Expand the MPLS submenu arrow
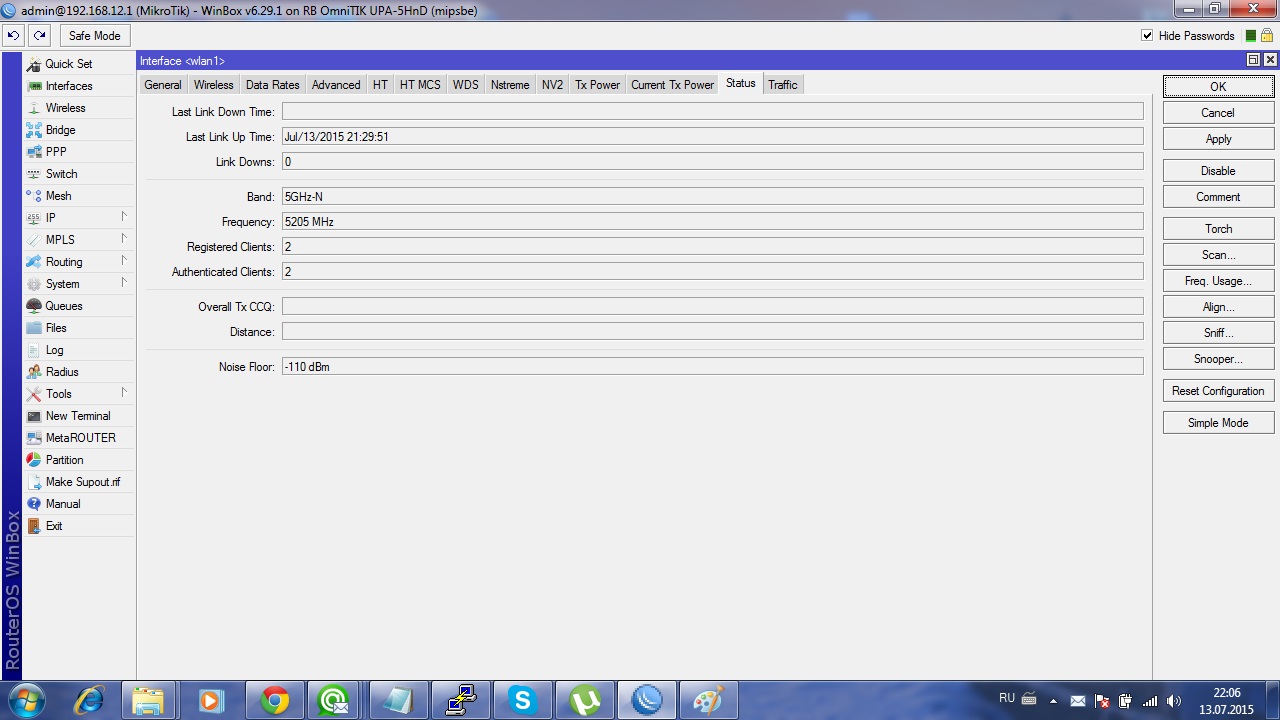 (x=124, y=239)
